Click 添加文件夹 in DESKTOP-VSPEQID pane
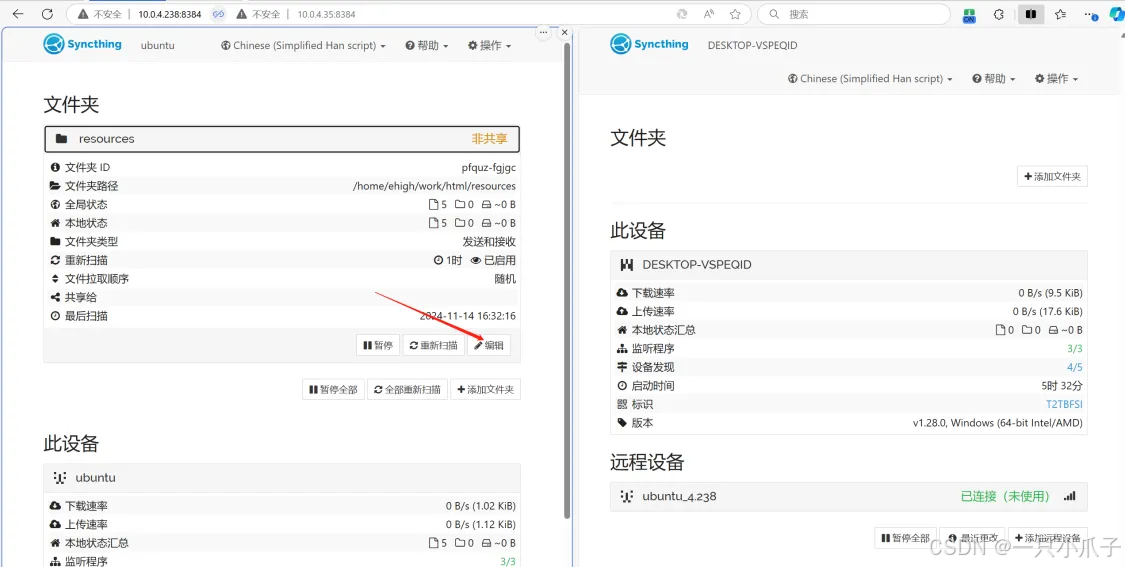Viewport: 1125px width, 567px height. tap(1053, 176)
